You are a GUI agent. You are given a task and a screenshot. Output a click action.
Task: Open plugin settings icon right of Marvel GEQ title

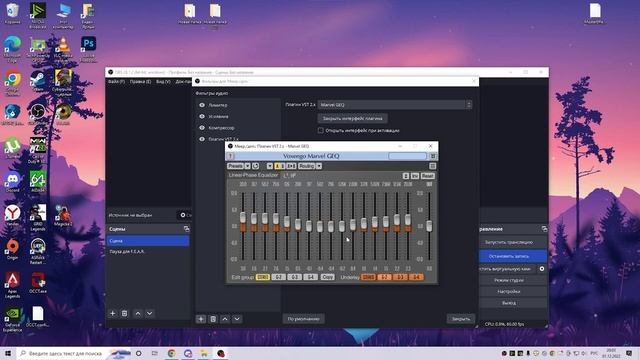pyautogui.click(x=433, y=156)
